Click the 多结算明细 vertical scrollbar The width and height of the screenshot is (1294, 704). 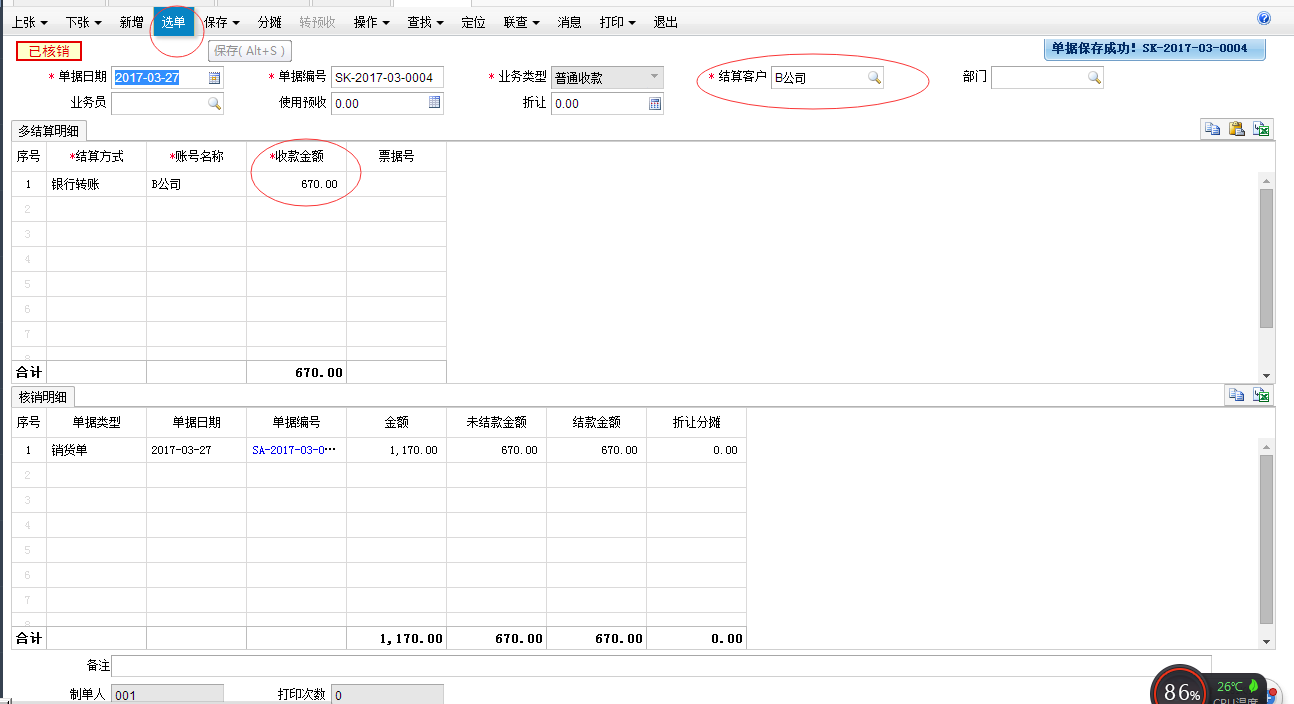tap(1266, 258)
